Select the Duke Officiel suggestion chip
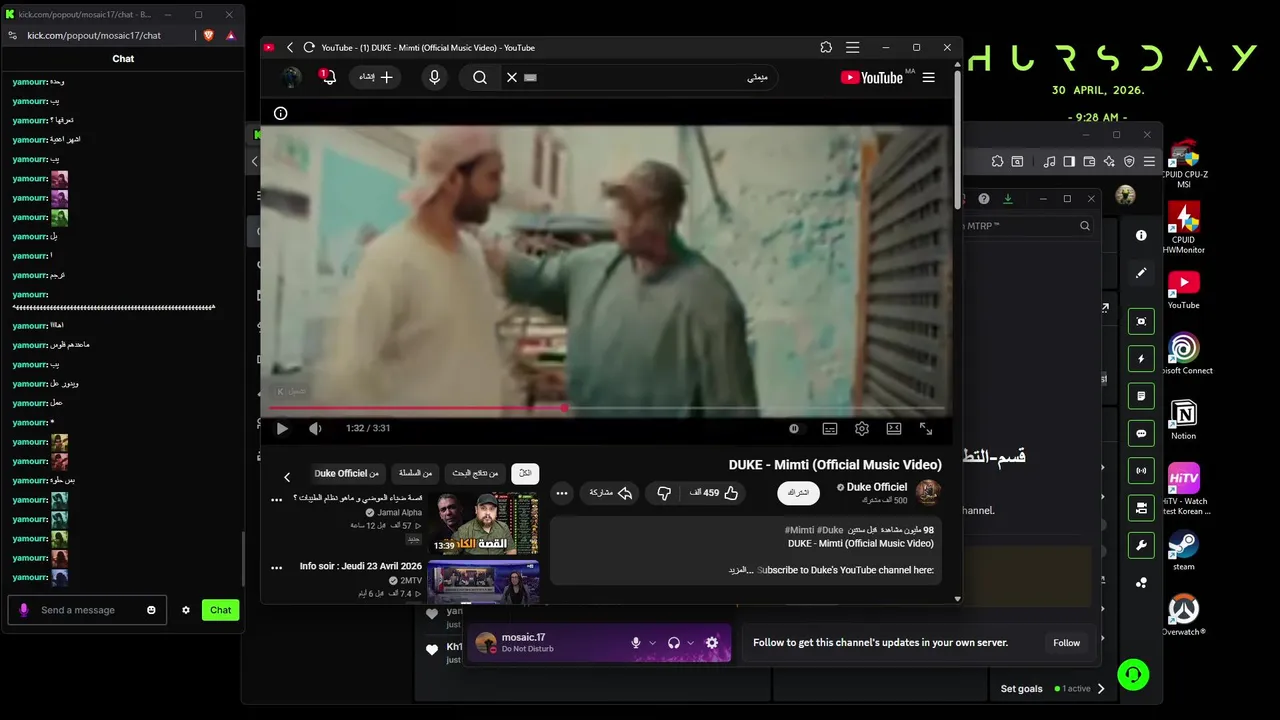This screenshot has height=720, width=1280. [347, 473]
